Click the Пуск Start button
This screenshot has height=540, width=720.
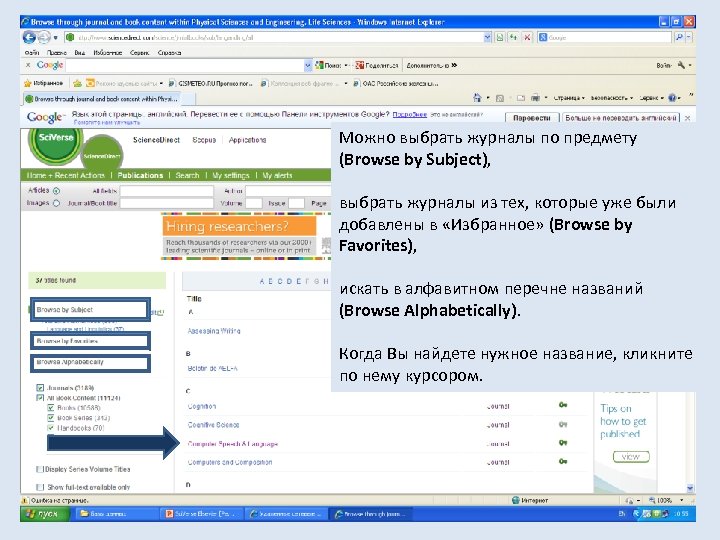point(45,513)
